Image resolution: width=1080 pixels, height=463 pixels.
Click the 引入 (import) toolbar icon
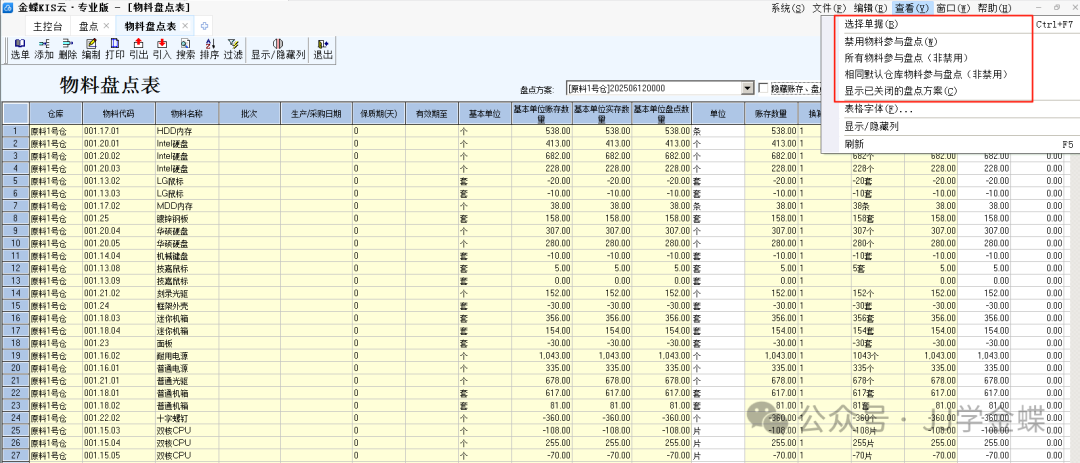click(x=162, y=49)
